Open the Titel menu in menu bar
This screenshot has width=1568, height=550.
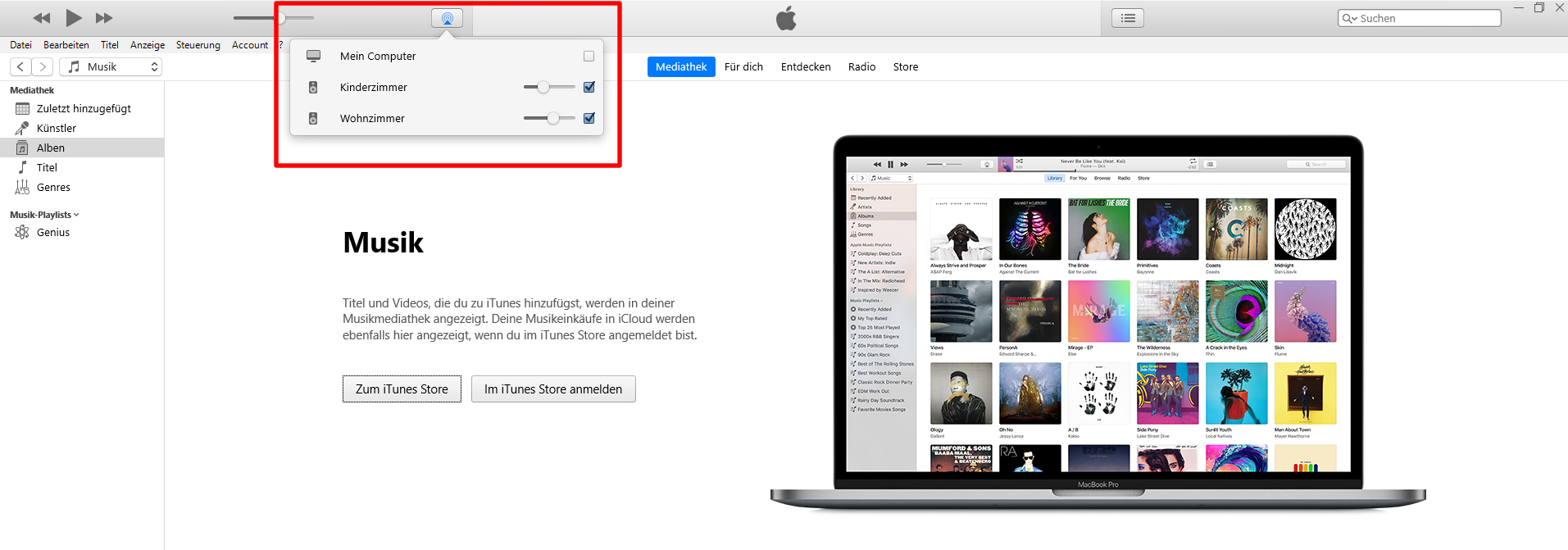[x=110, y=45]
